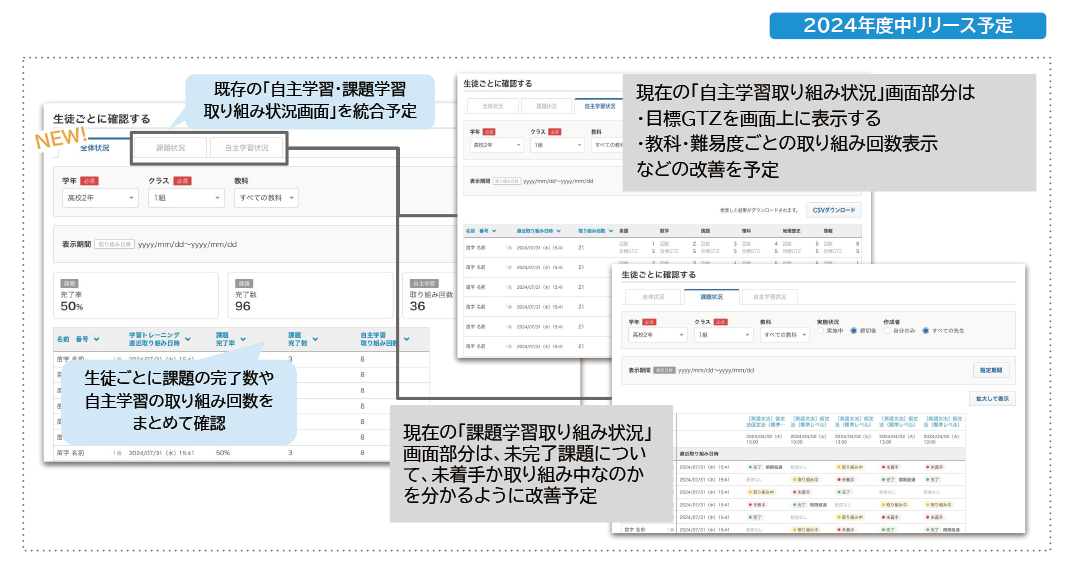Click the 取り組み回数 36 card

[430, 296]
